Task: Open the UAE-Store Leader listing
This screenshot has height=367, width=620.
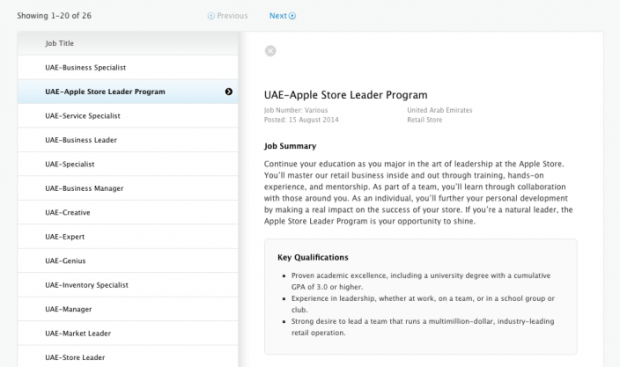Action: [x=128, y=357]
